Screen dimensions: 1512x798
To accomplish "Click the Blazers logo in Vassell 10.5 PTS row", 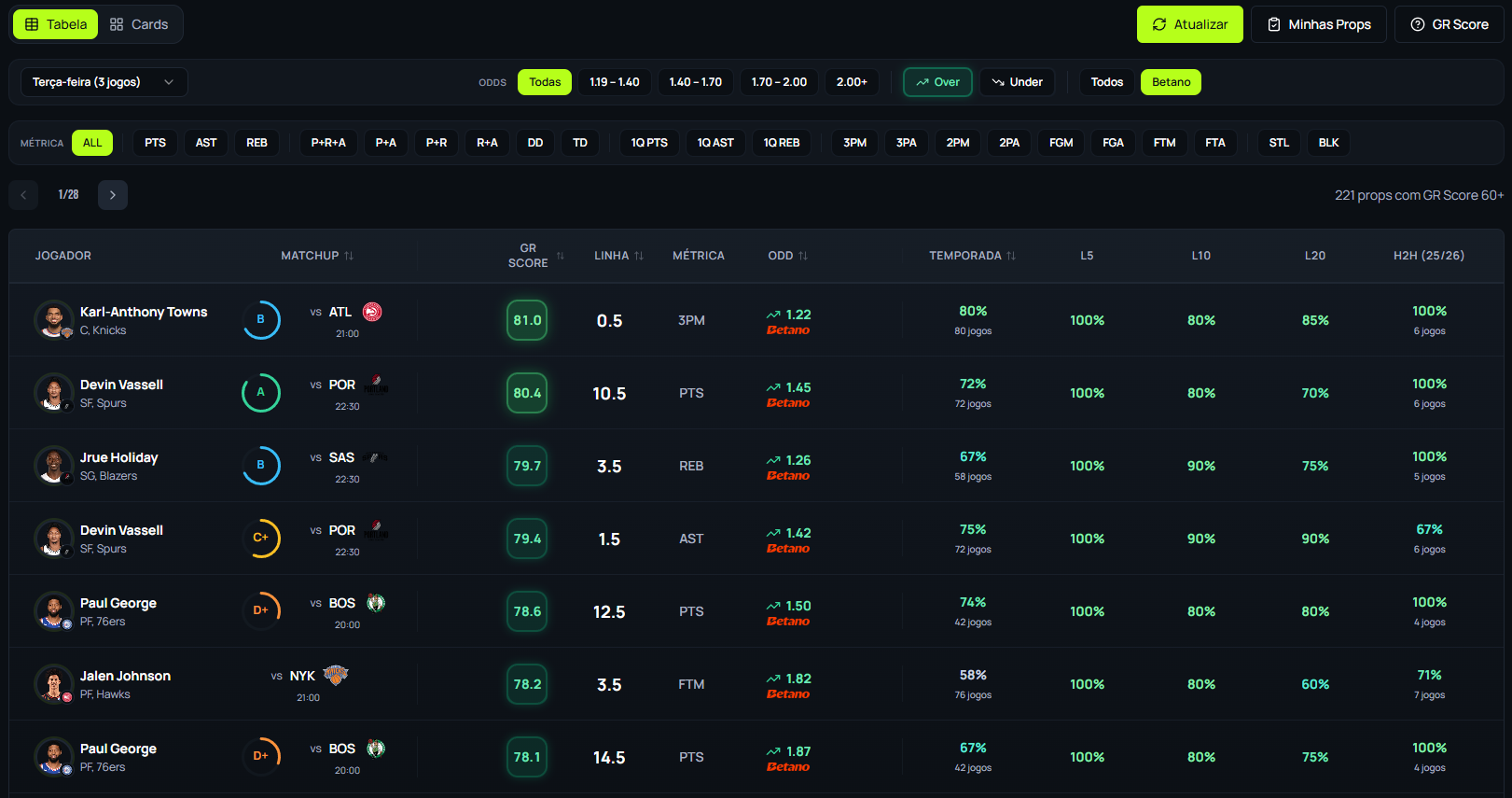I will (x=376, y=385).
